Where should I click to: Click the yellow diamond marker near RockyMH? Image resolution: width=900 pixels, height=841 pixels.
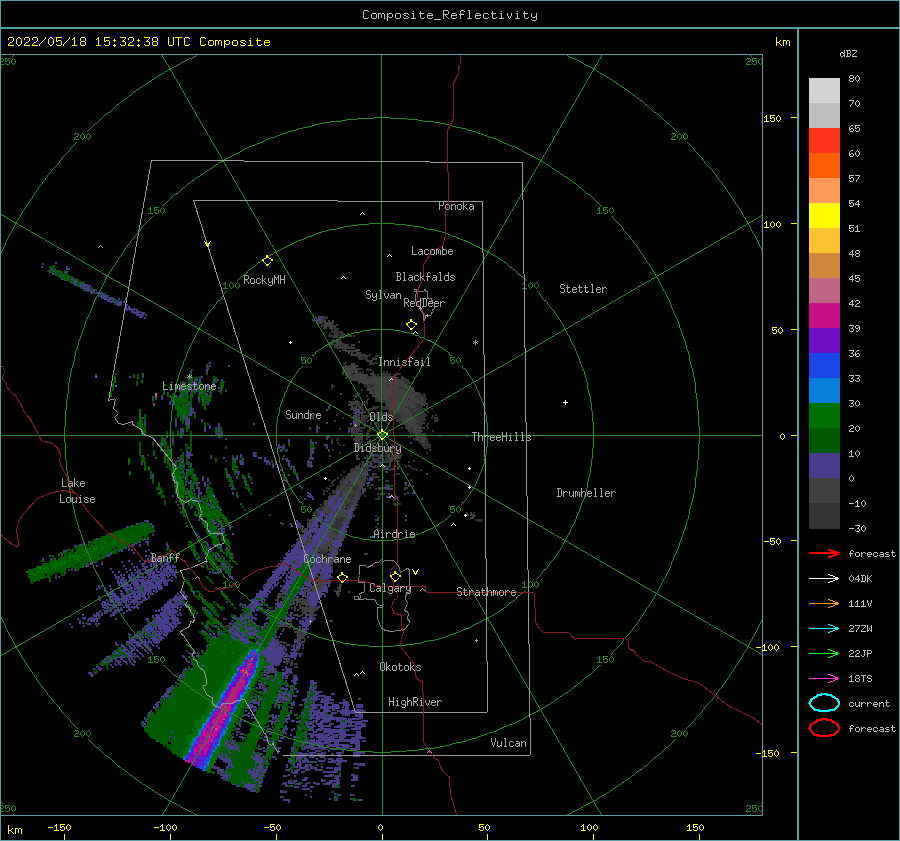(267, 261)
